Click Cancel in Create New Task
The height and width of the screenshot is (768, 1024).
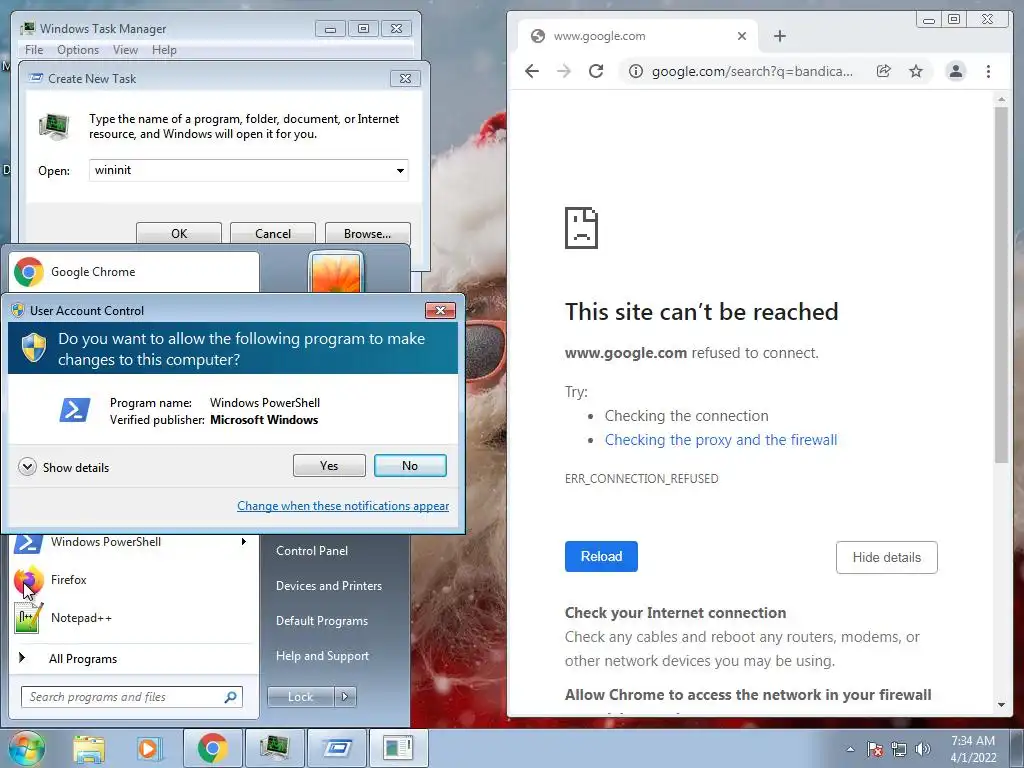[x=273, y=233]
